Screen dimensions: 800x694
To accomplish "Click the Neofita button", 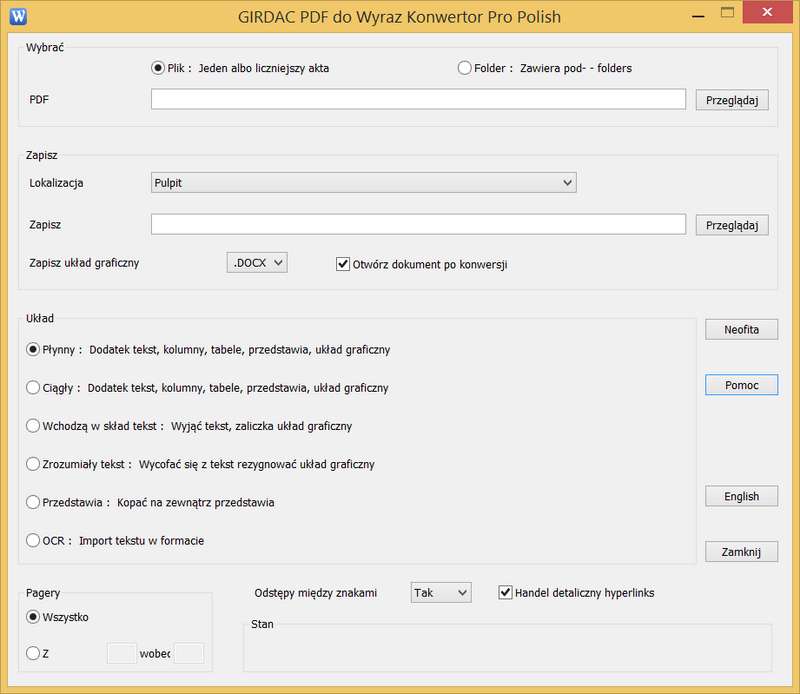I will pyautogui.click(x=741, y=329).
